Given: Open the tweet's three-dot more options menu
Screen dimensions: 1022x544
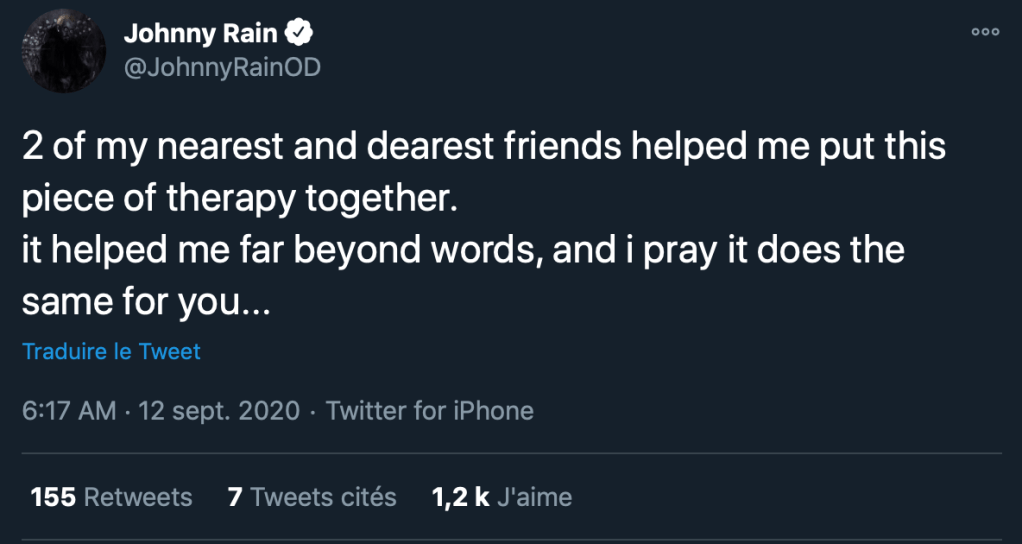Looking at the screenshot, I should tap(984, 31).
